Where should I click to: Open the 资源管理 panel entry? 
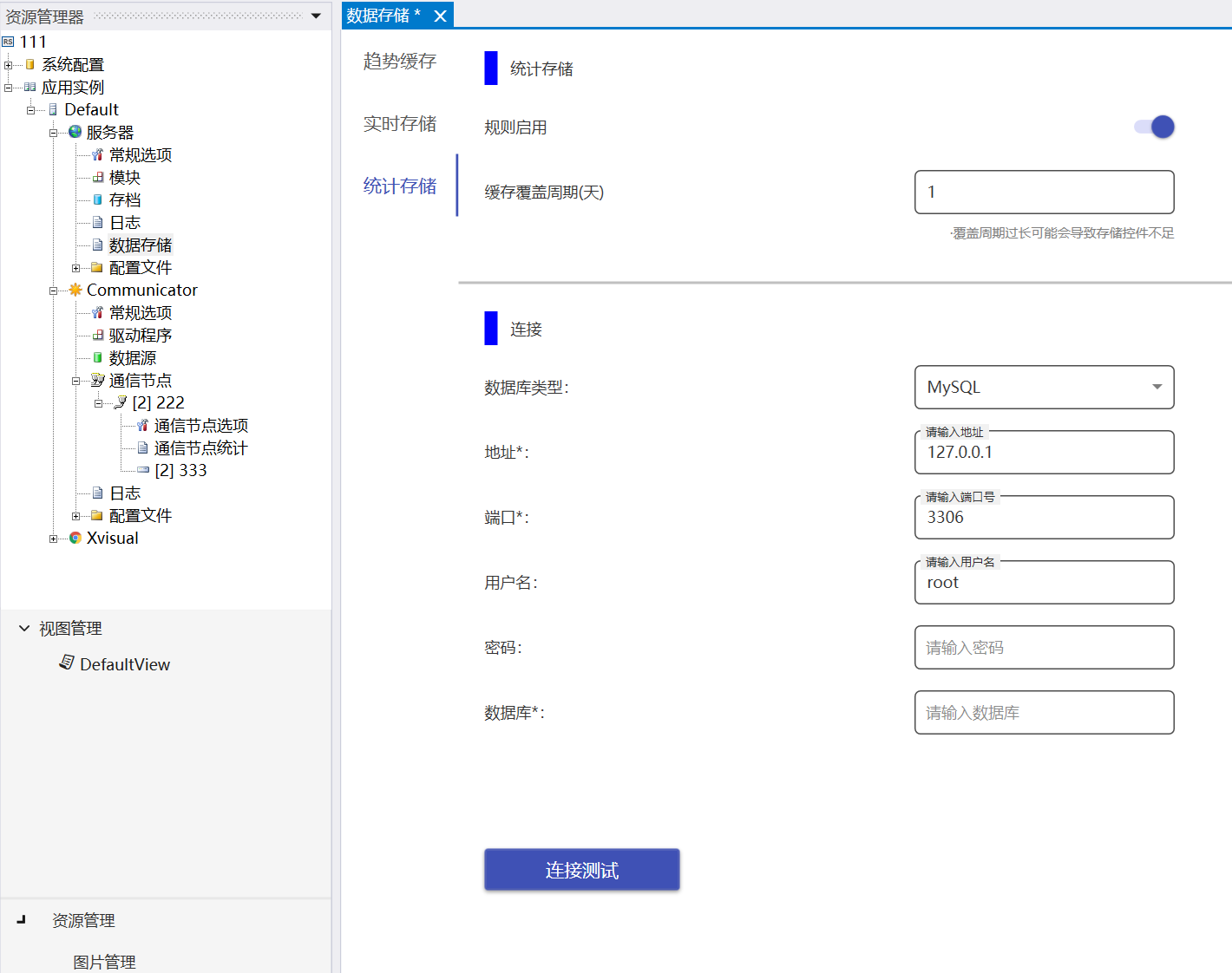pos(83,920)
